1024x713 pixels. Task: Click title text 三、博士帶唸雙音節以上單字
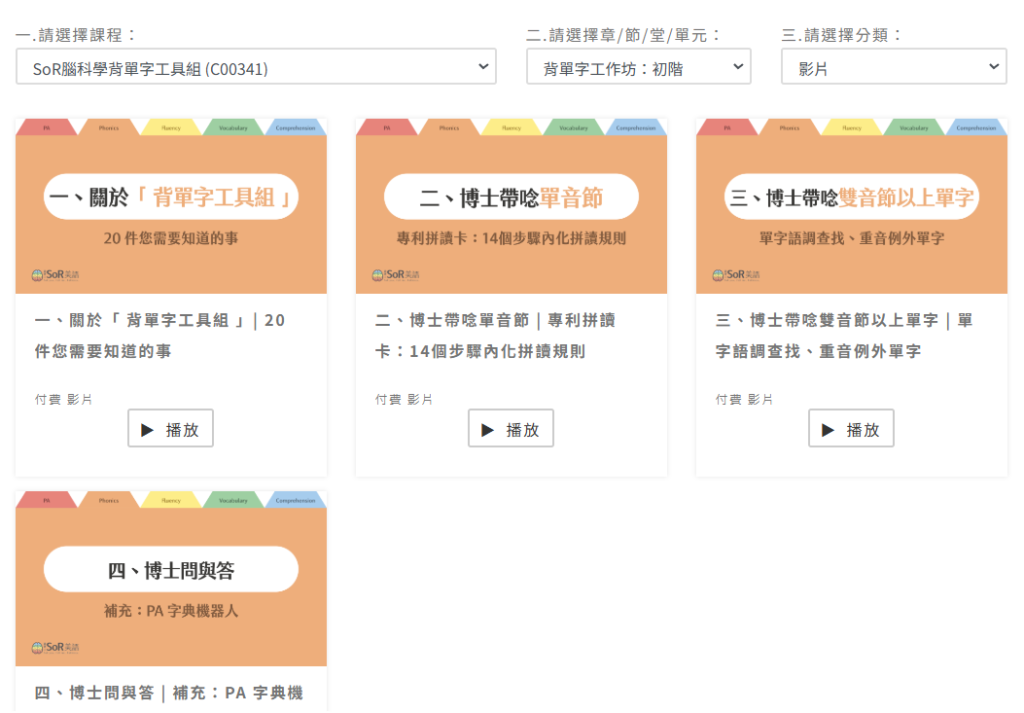(844, 336)
